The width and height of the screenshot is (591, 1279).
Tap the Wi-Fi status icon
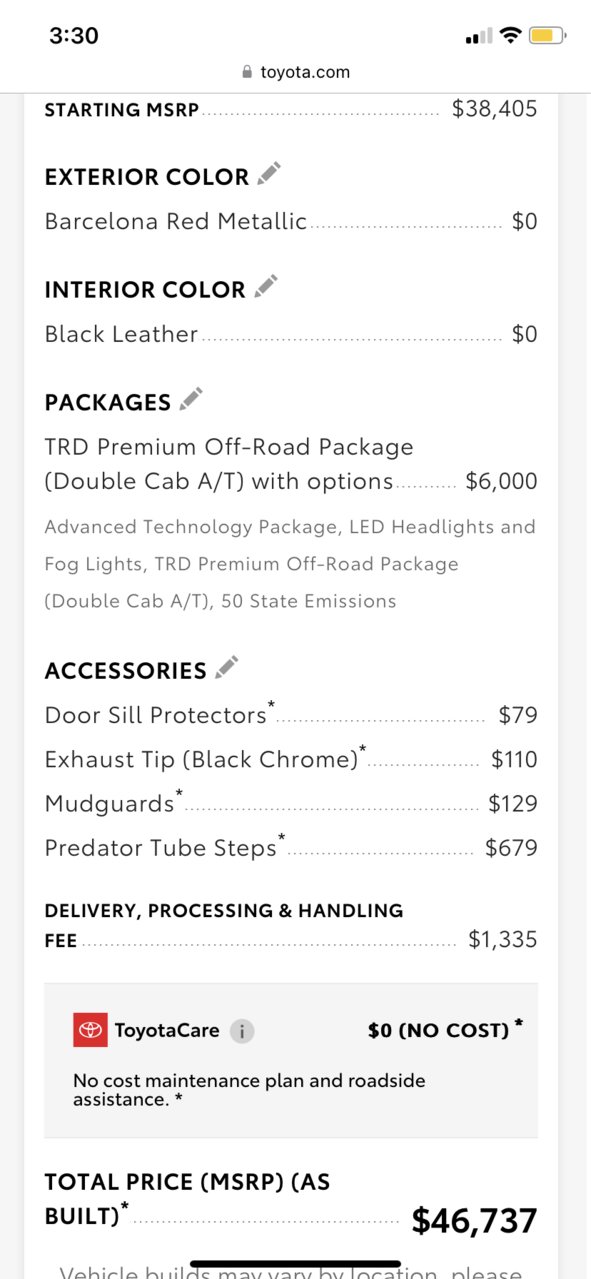pos(511,36)
